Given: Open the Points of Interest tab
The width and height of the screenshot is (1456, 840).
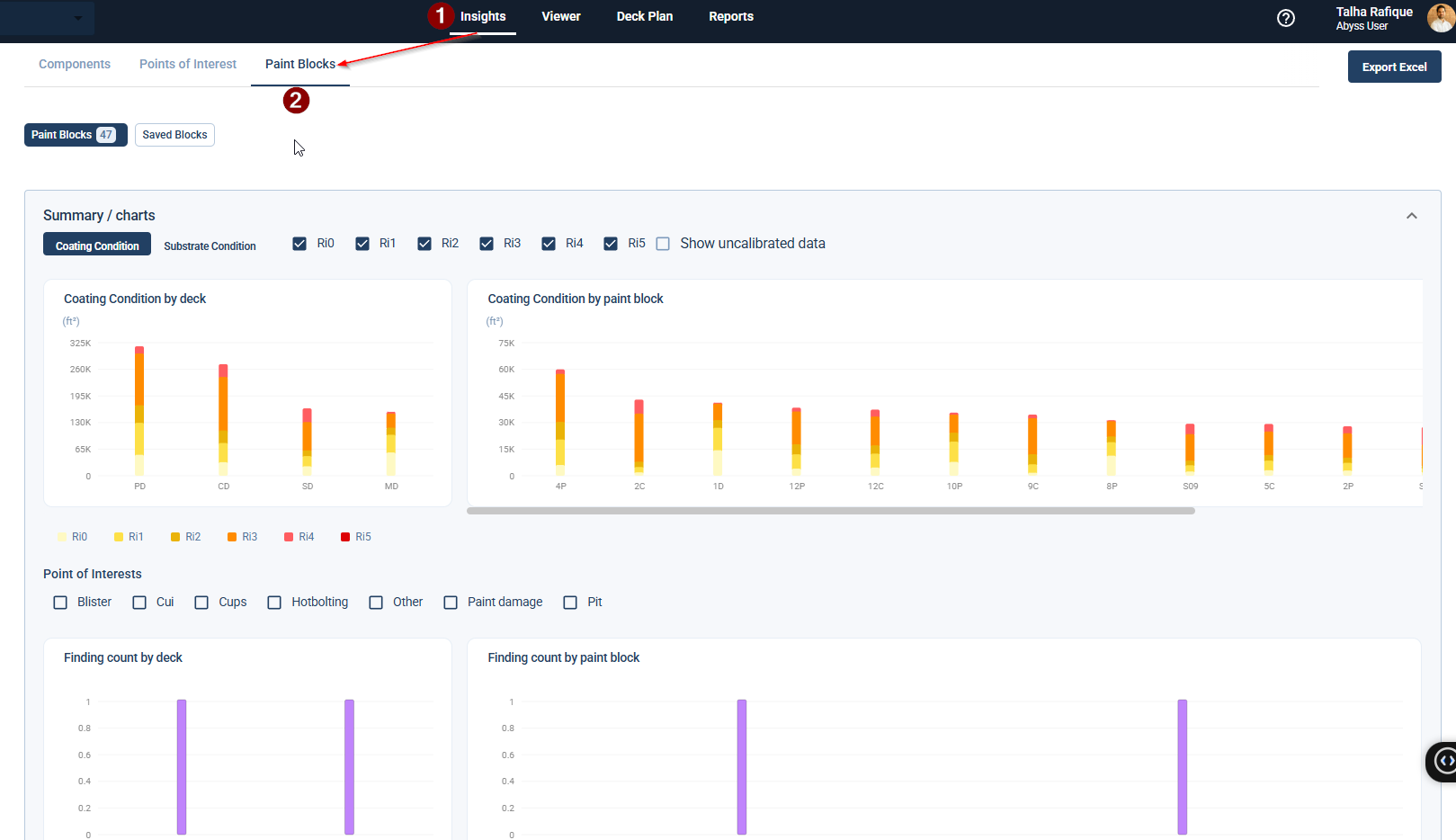Looking at the screenshot, I should point(188,64).
